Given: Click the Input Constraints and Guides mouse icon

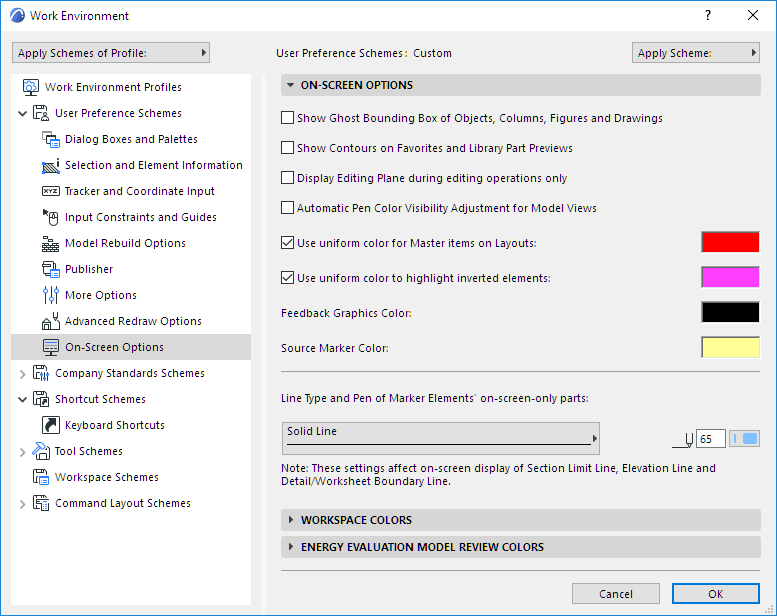Looking at the screenshot, I should click(51, 217).
